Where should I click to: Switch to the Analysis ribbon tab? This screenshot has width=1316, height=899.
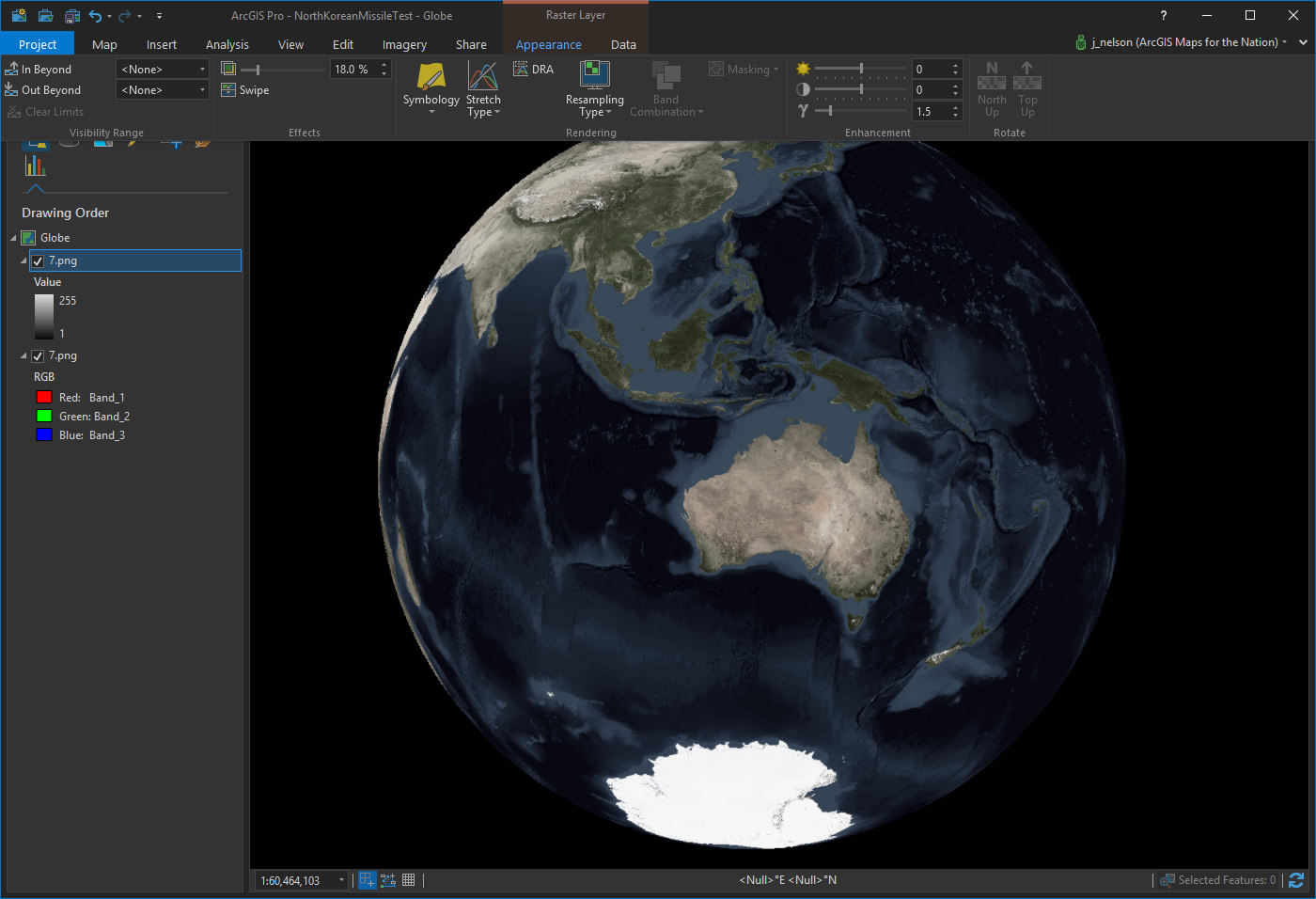point(227,44)
